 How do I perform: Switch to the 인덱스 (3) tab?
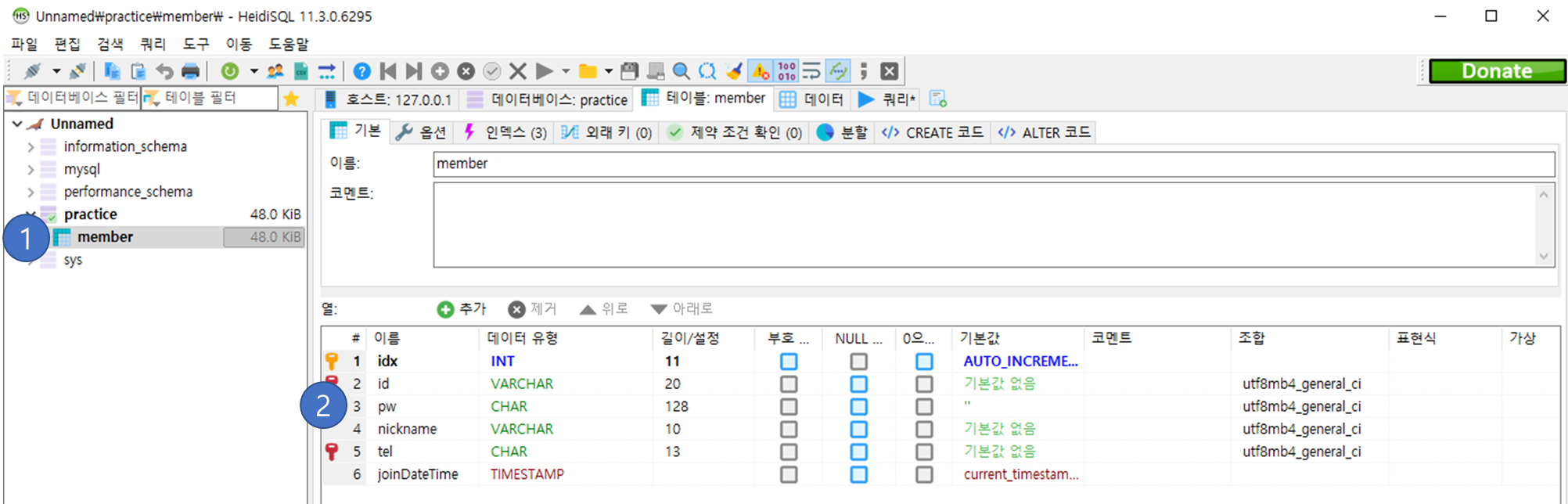click(x=505, y=132)
